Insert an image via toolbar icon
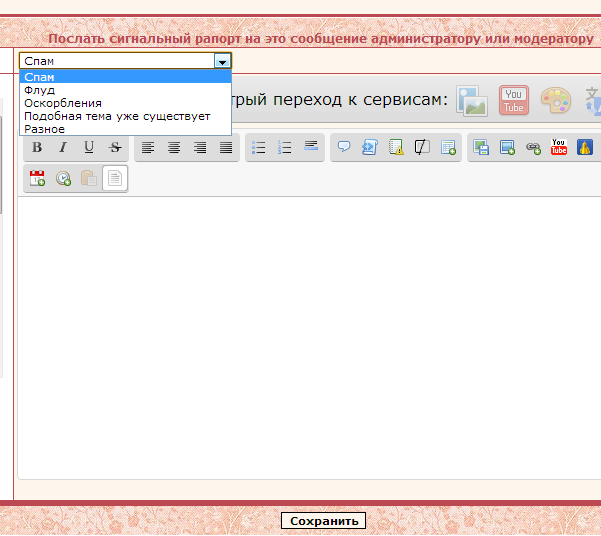Viewport: 601px width, 536px height. 507,147
